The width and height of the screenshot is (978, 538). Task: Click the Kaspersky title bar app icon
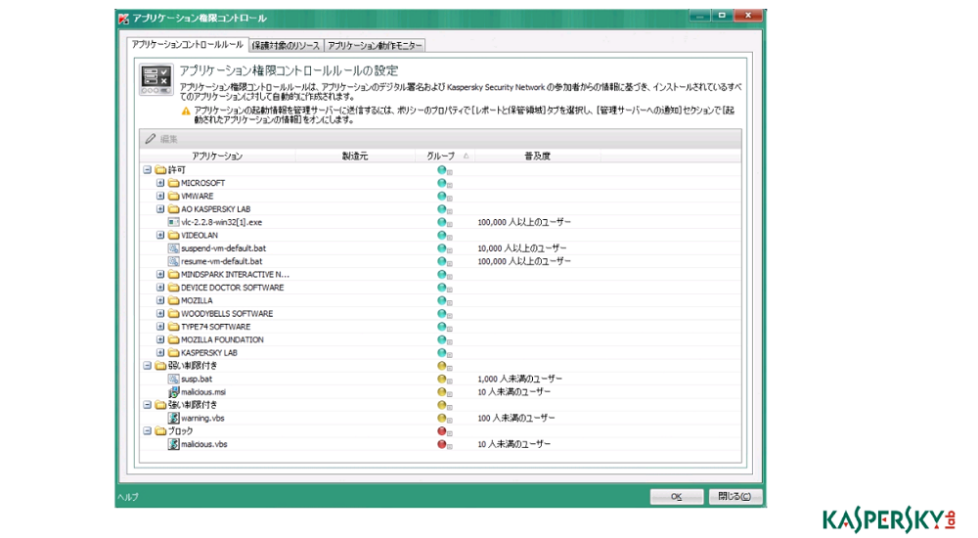click(123, 19)
